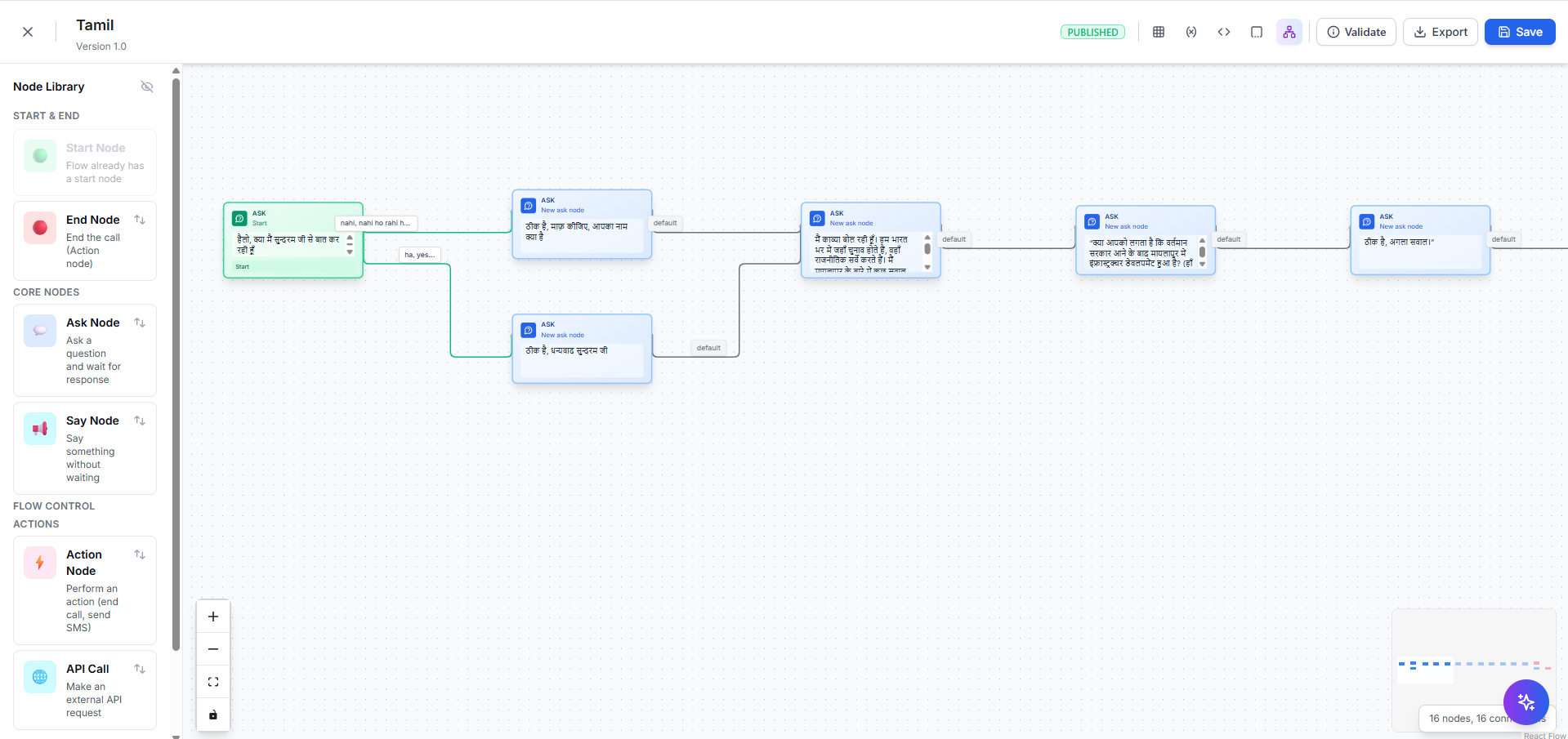
Task: Hide the Node Library panel
Action: [x=147, y=87]
